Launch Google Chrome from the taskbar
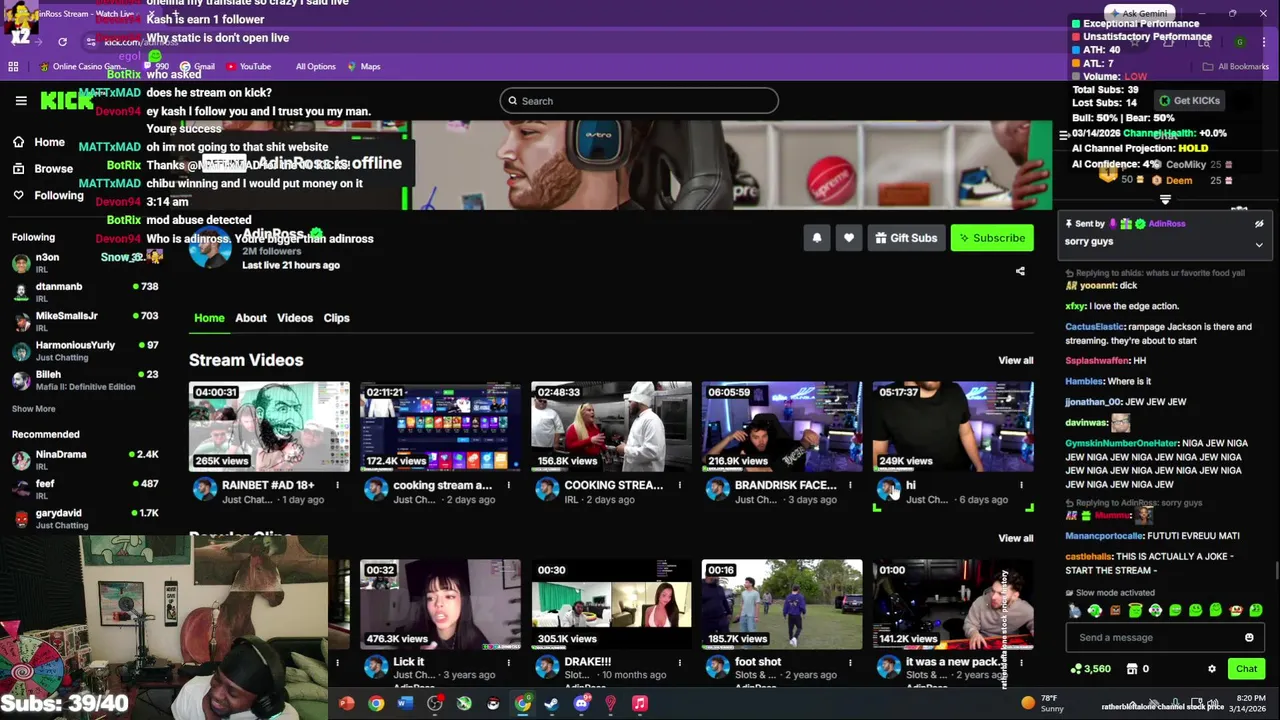 click(376, 703)
